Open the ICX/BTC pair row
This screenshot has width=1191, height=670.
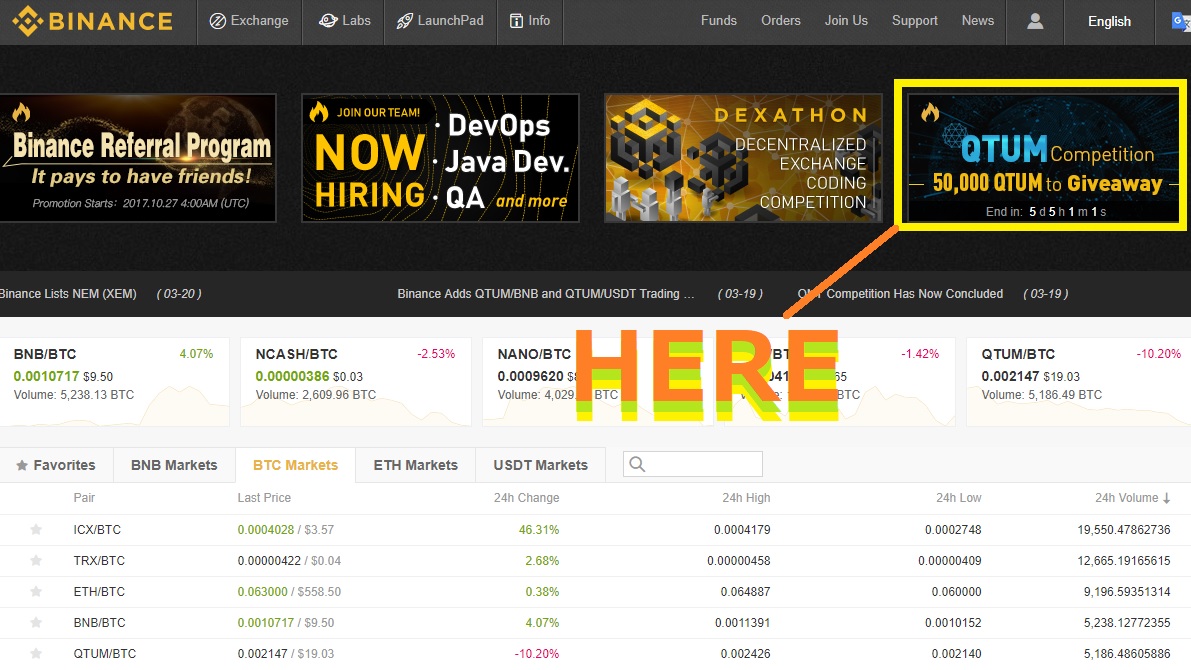click(596, 529)
